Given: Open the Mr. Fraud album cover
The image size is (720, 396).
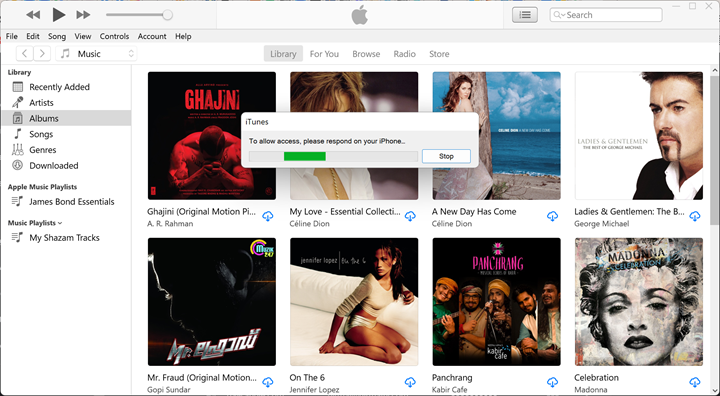Looking at the screenshot, I should click(x=212, y=302).
